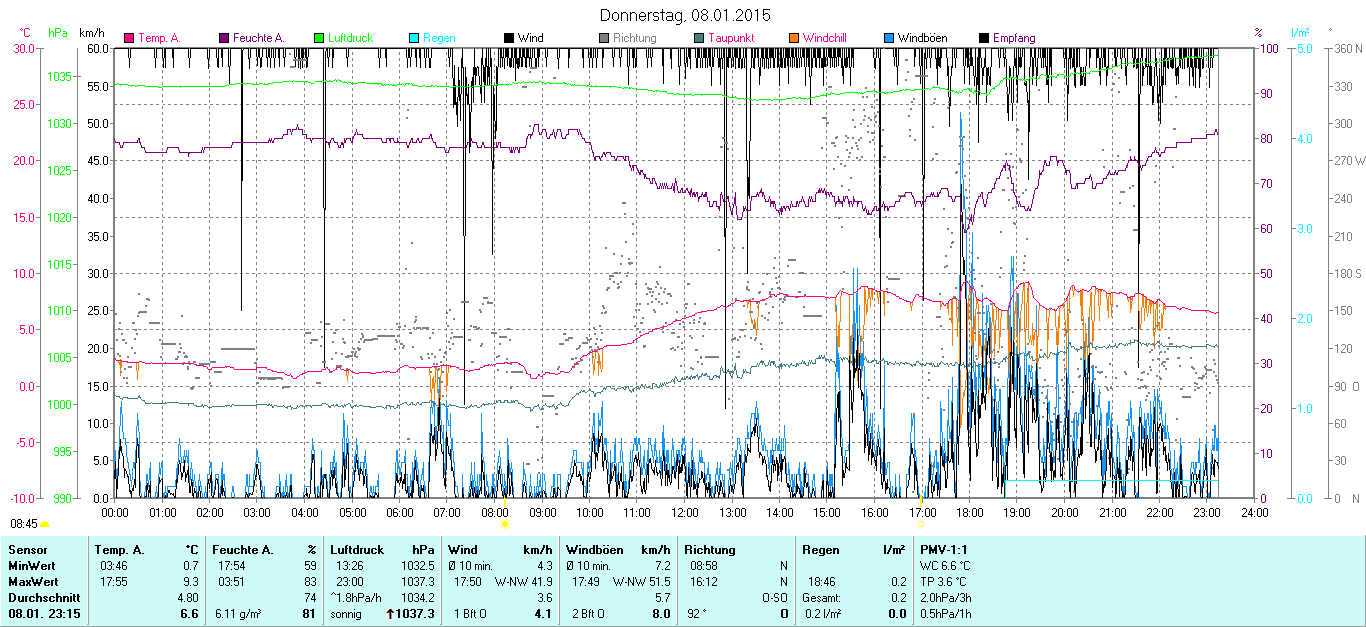1366x627 pixels.
Task: Click the yellow sunset marker near 17:00
Action: pyautogui.click(x=920, y=498)
